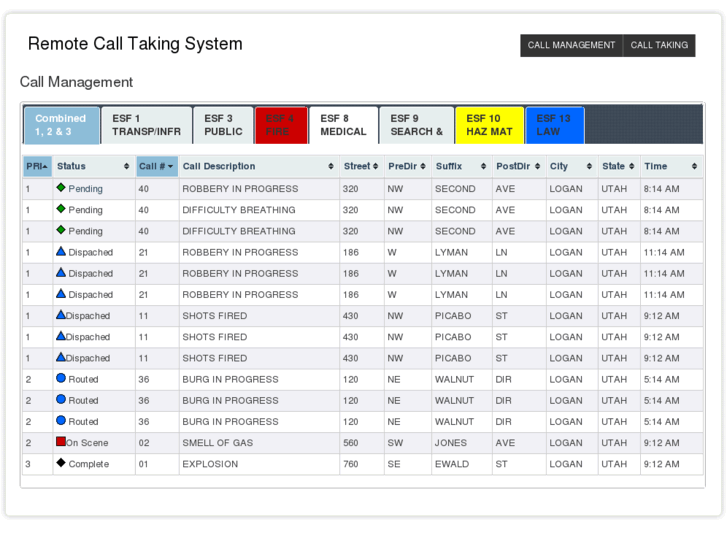
Task: Click the green diamond icon in the third Pending row
Action: pyautogui.click(x=61, y=231)
